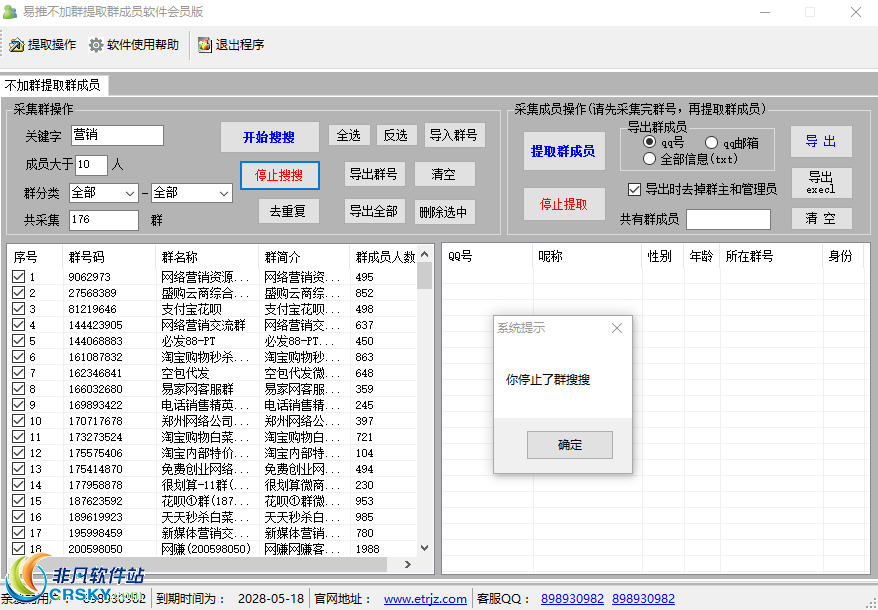This screenshot has width=878, height=610.
Task: Close the 系统提示 dialog with X
Action: coord(617,328)
